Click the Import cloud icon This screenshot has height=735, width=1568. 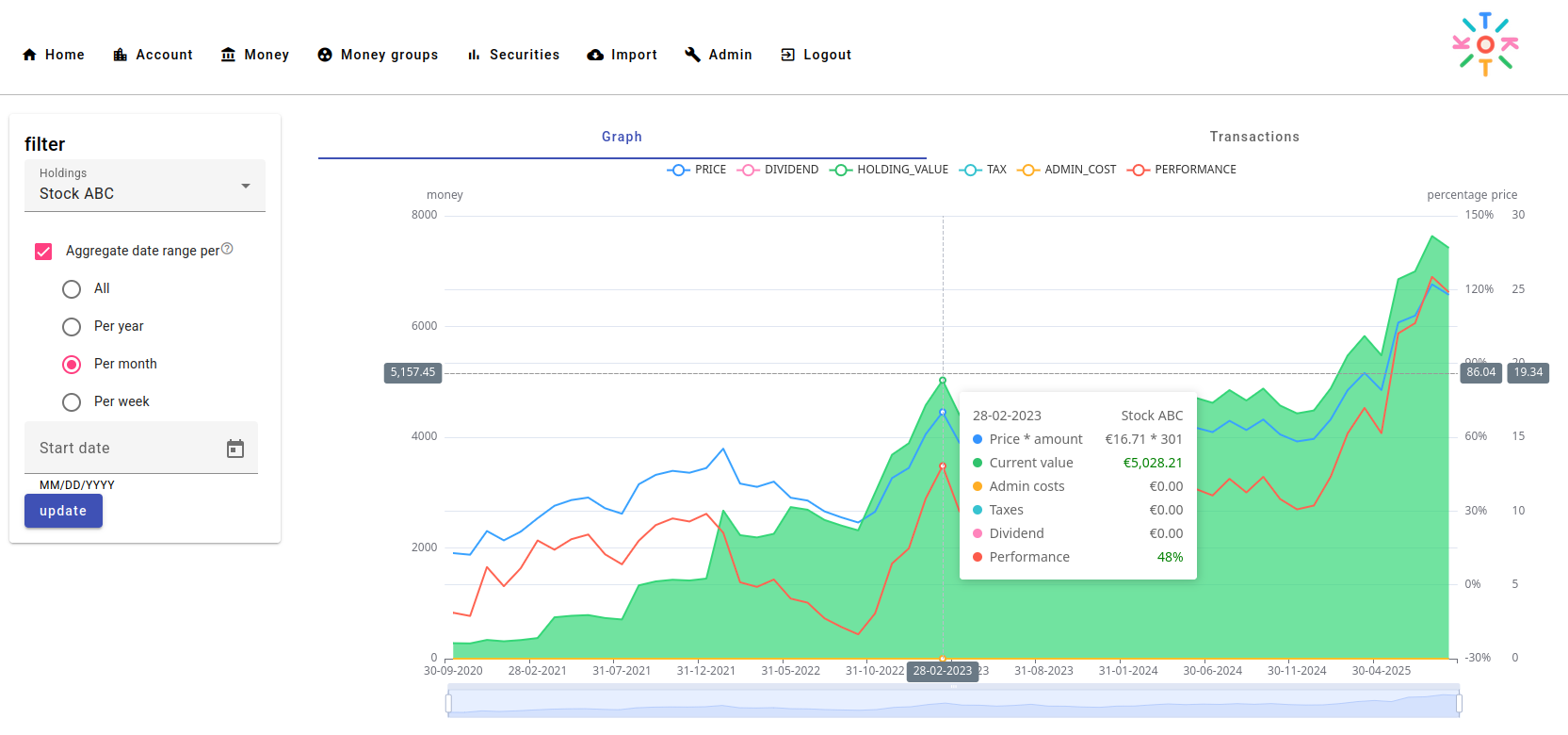point(595,55)
